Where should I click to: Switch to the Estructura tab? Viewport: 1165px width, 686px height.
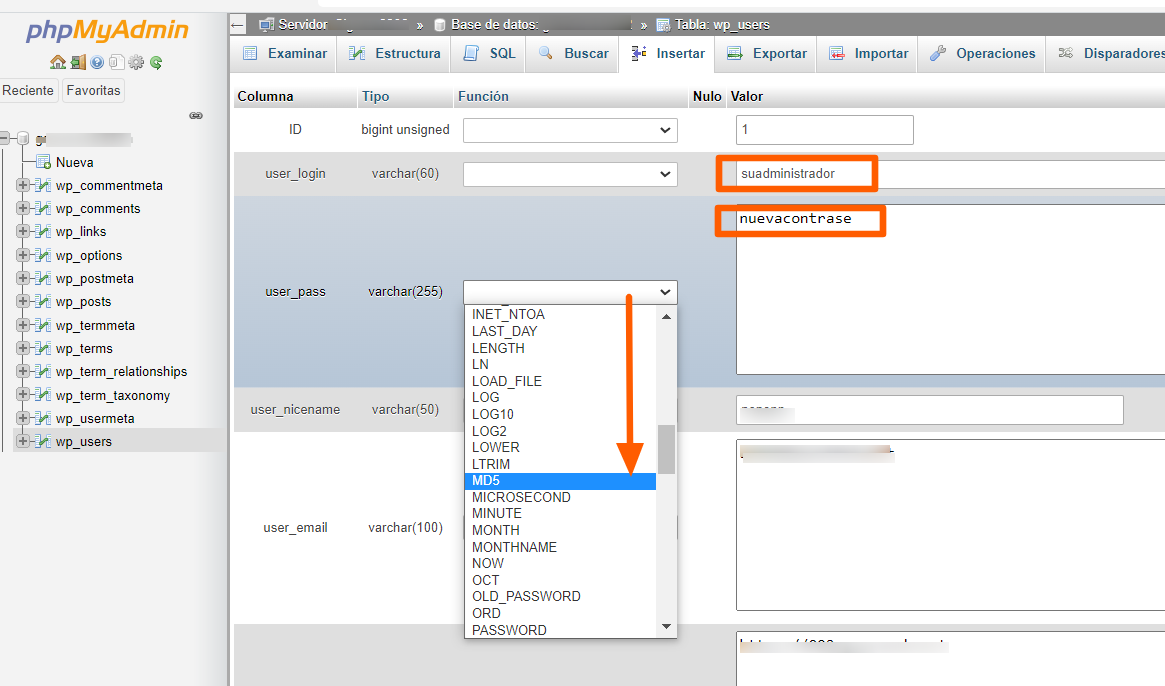tap(394, 54)
